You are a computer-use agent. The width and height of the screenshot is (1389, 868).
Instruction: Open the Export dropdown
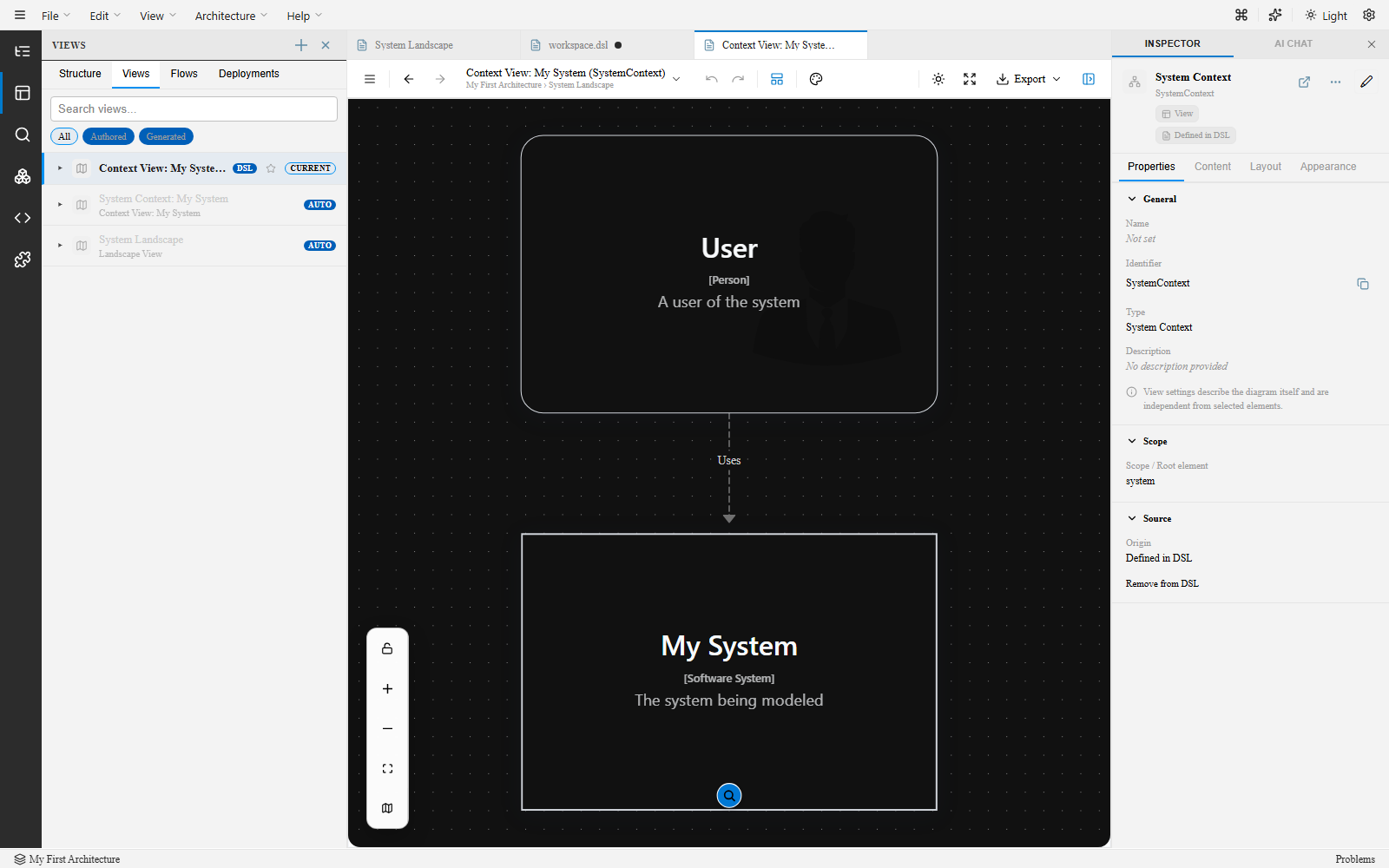click(x=1029, y=79)
